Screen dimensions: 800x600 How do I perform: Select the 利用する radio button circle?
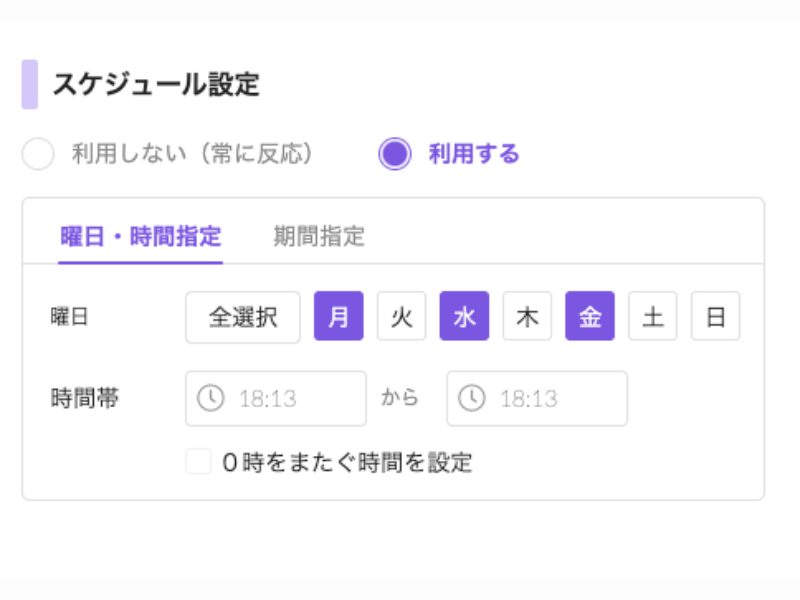point(395,154)
